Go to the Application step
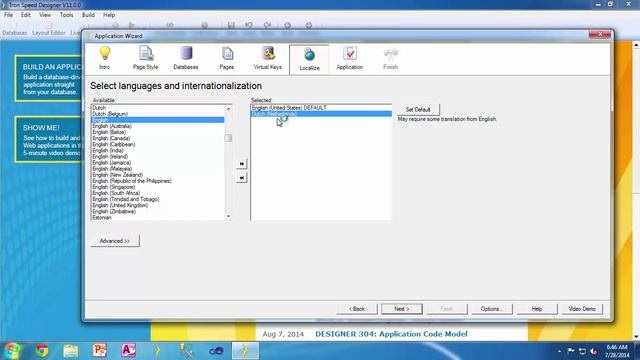Screen dimensions: 640x360 point(349,58)
